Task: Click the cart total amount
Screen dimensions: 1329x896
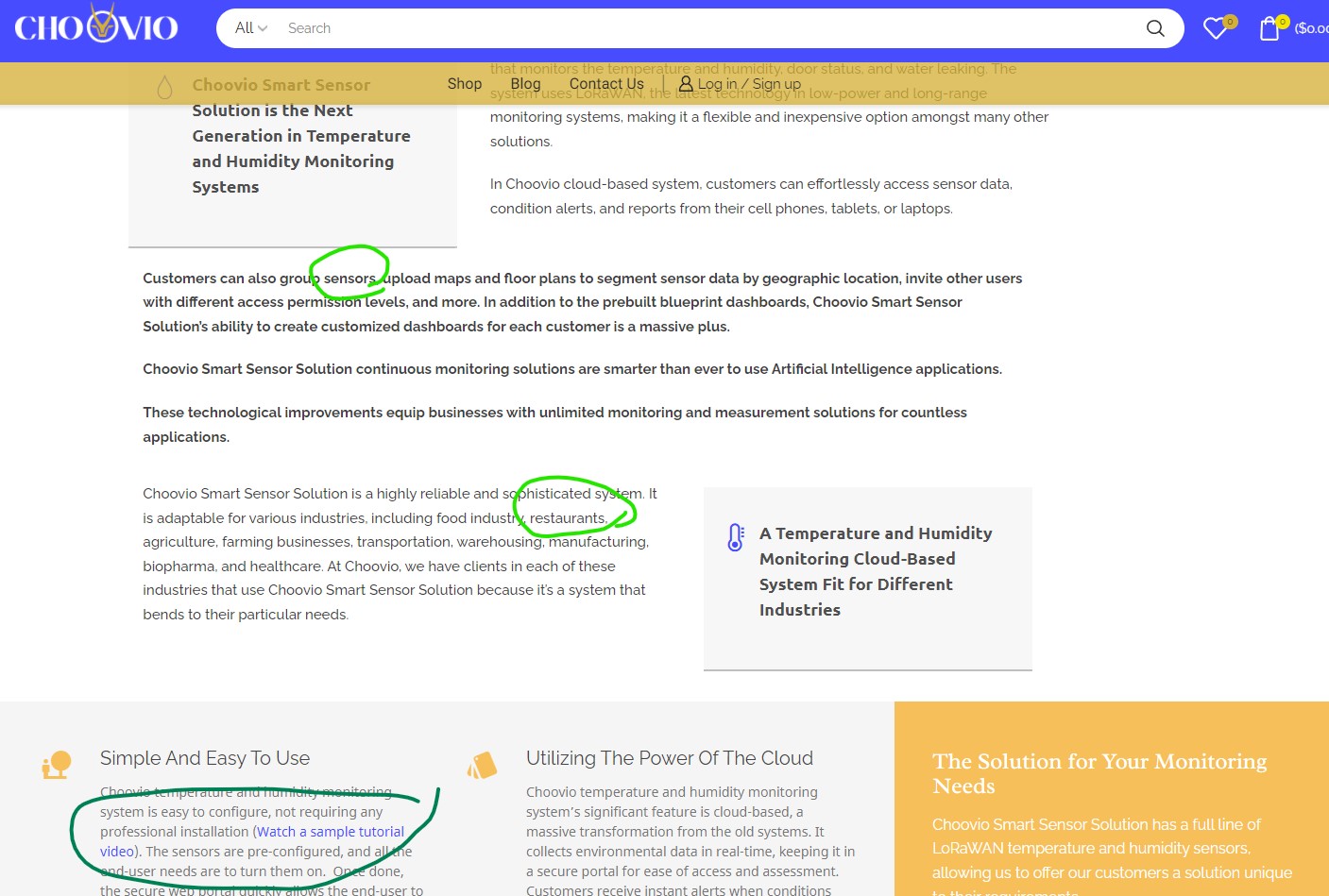Action: click(x=1311, y=28)
